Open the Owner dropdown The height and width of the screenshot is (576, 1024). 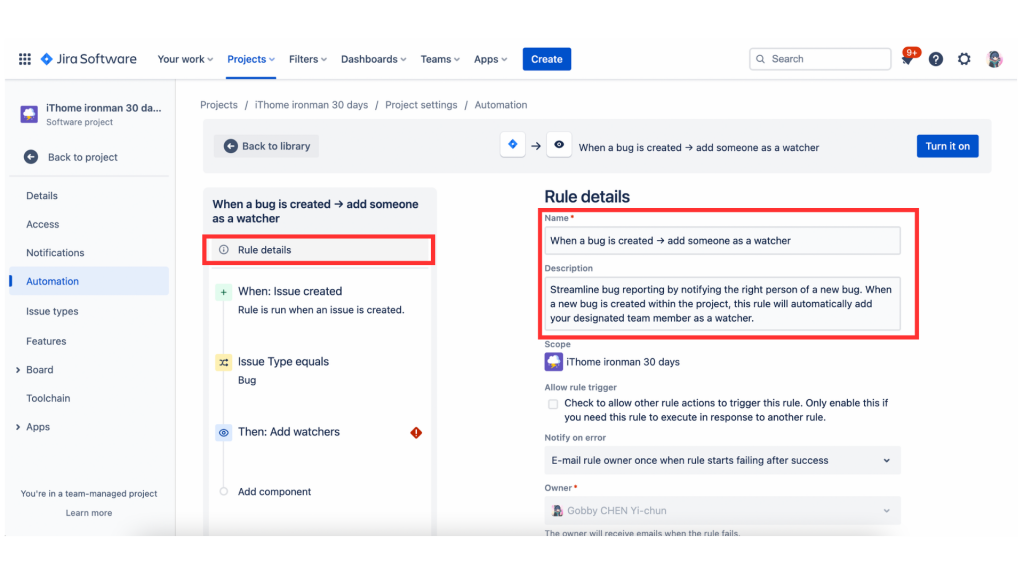click(722, 511)
